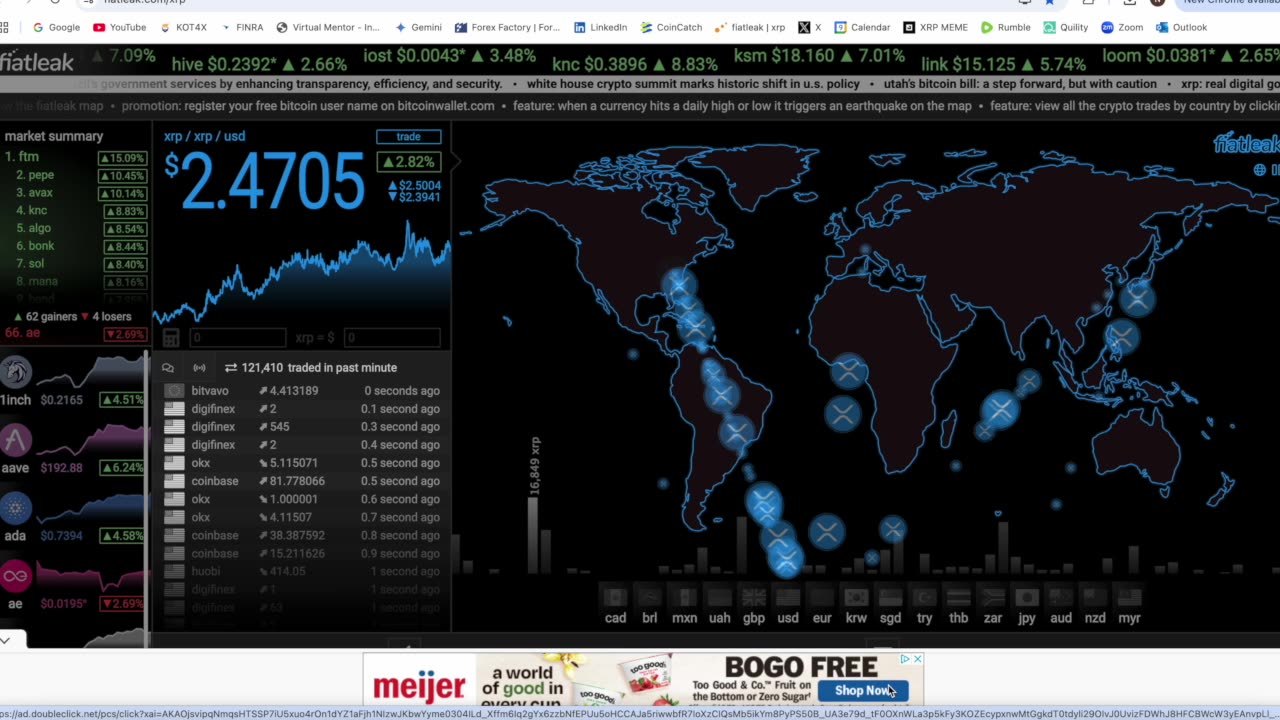Select the aave coin icon

16,440
